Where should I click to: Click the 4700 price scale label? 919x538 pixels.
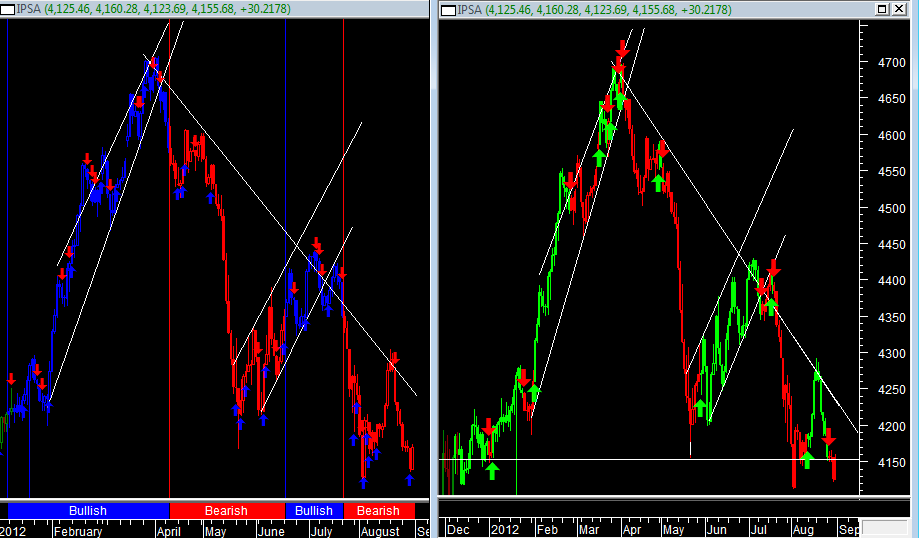pos(891,63)
